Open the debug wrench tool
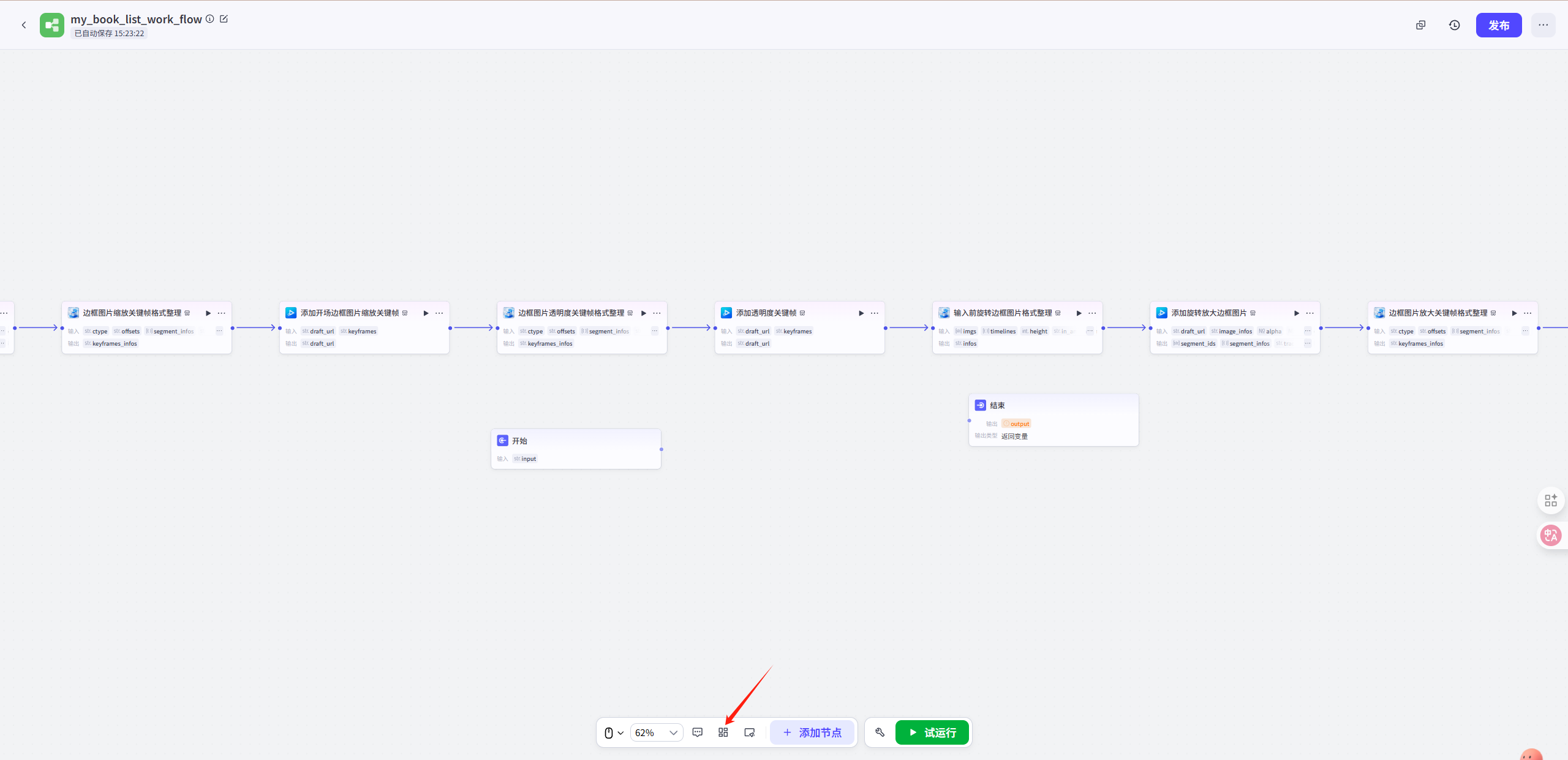This screenshot has width=1568, height=760. 880,732
